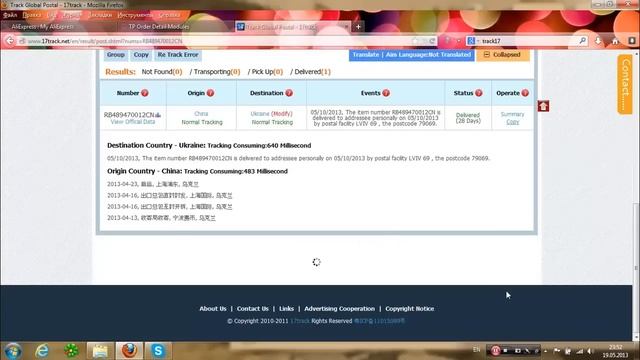Image resolution: width=640 pixels, height=360 pixels.
Task: Click help icon next to Status header
Action: [x=479, y=93]
